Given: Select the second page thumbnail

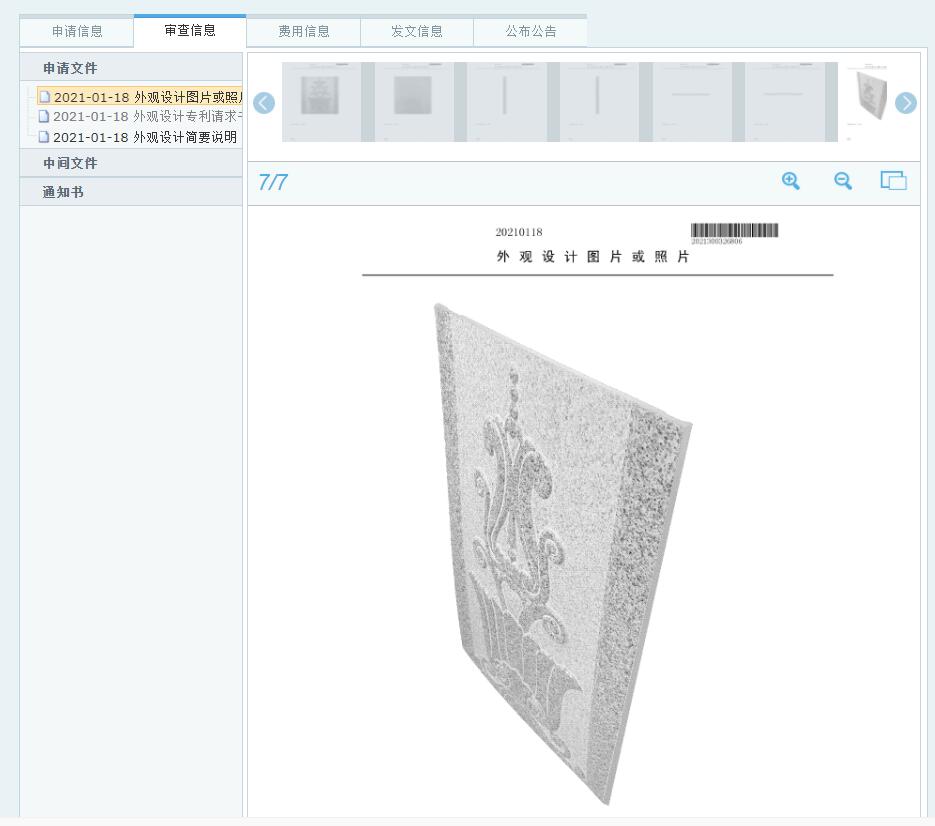Looking at the screenshot, I should click(413, 101).
